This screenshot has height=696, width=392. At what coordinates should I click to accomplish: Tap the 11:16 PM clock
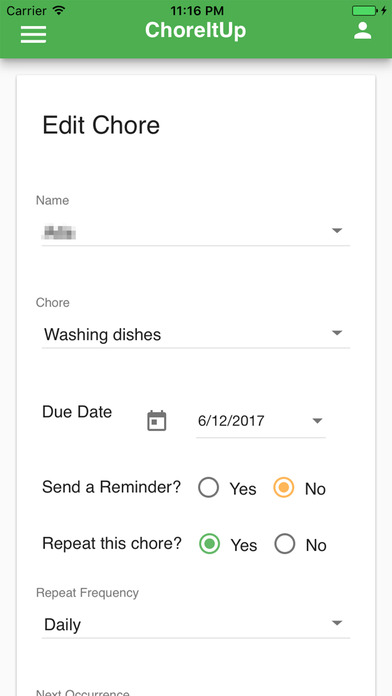(x=197, y=10)
